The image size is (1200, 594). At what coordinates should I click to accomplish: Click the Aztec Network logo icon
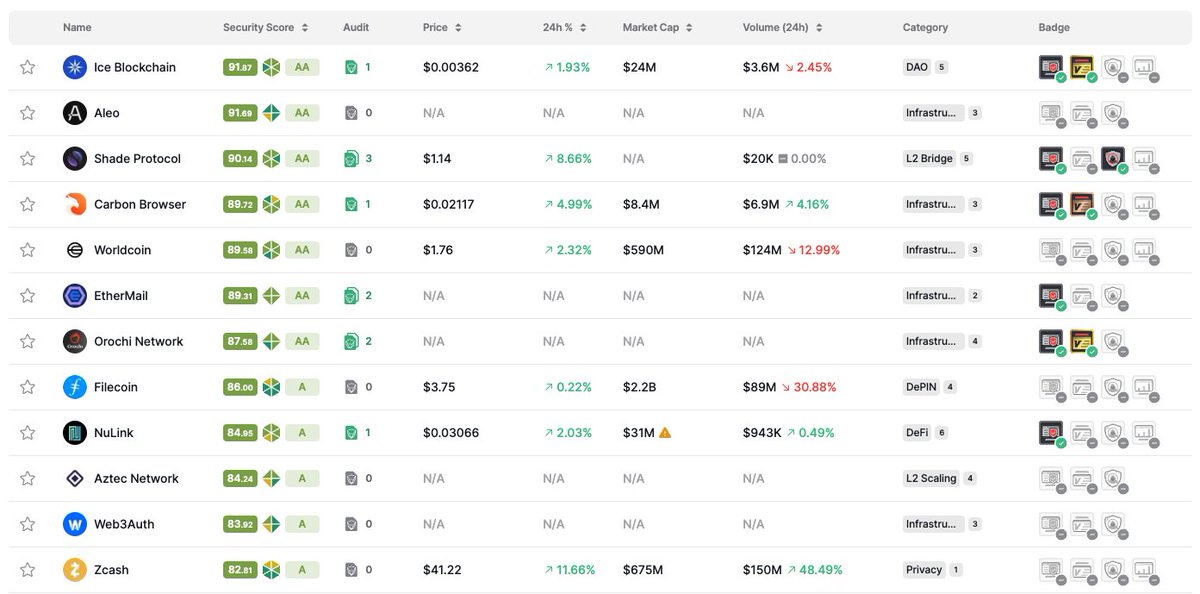[x=75, y=479]
